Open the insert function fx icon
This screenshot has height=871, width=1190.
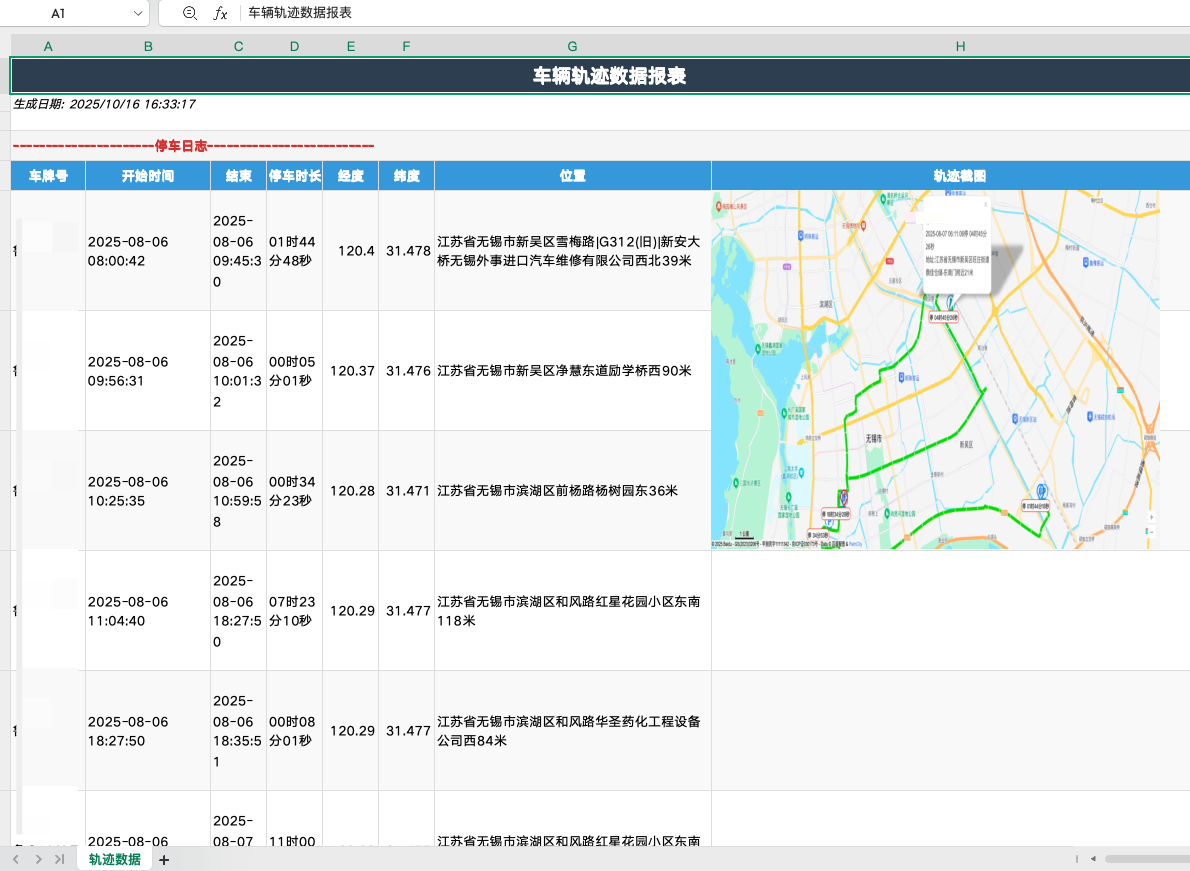point(220,13)
